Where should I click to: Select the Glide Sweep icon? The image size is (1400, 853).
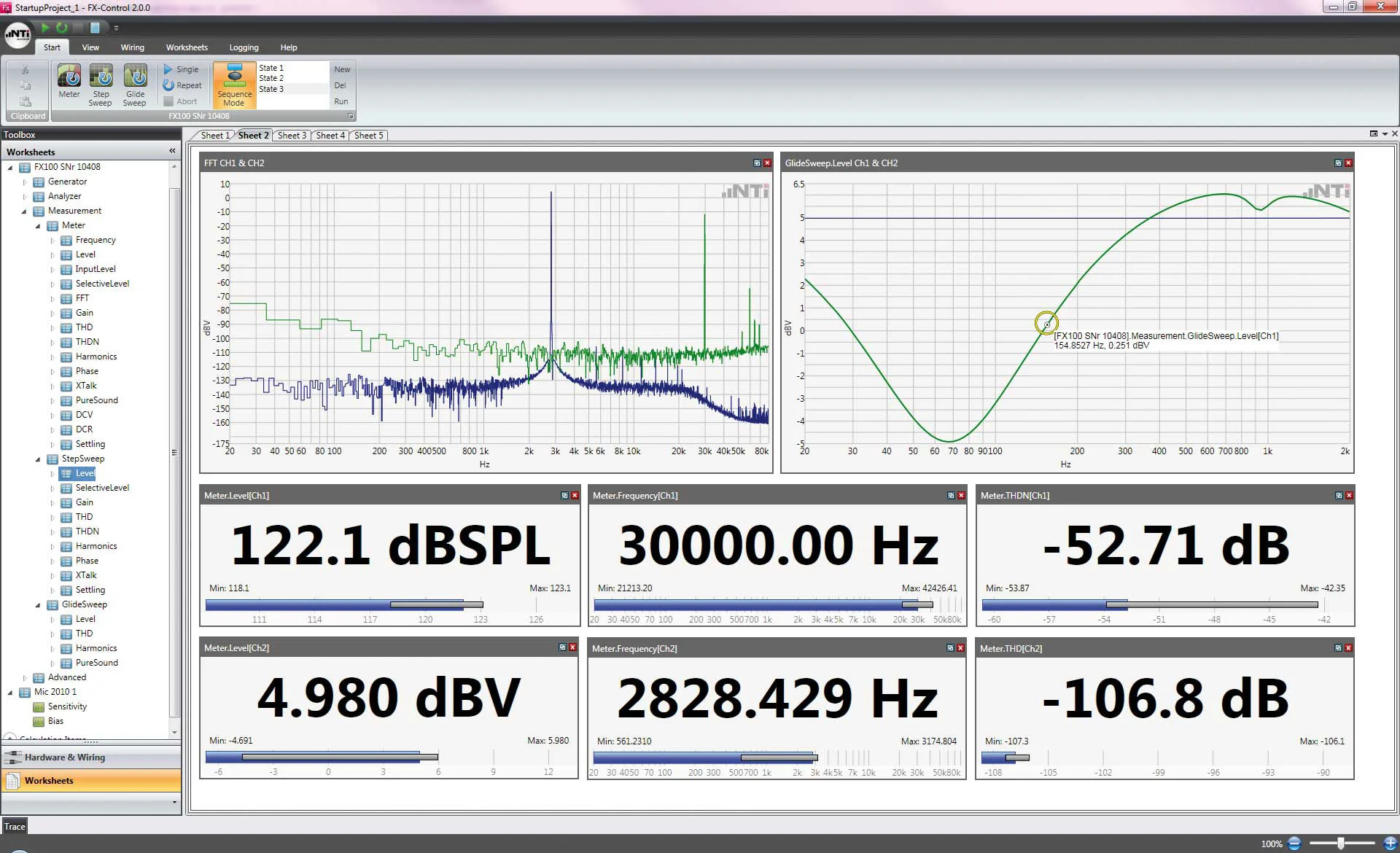tap(135, 82)
